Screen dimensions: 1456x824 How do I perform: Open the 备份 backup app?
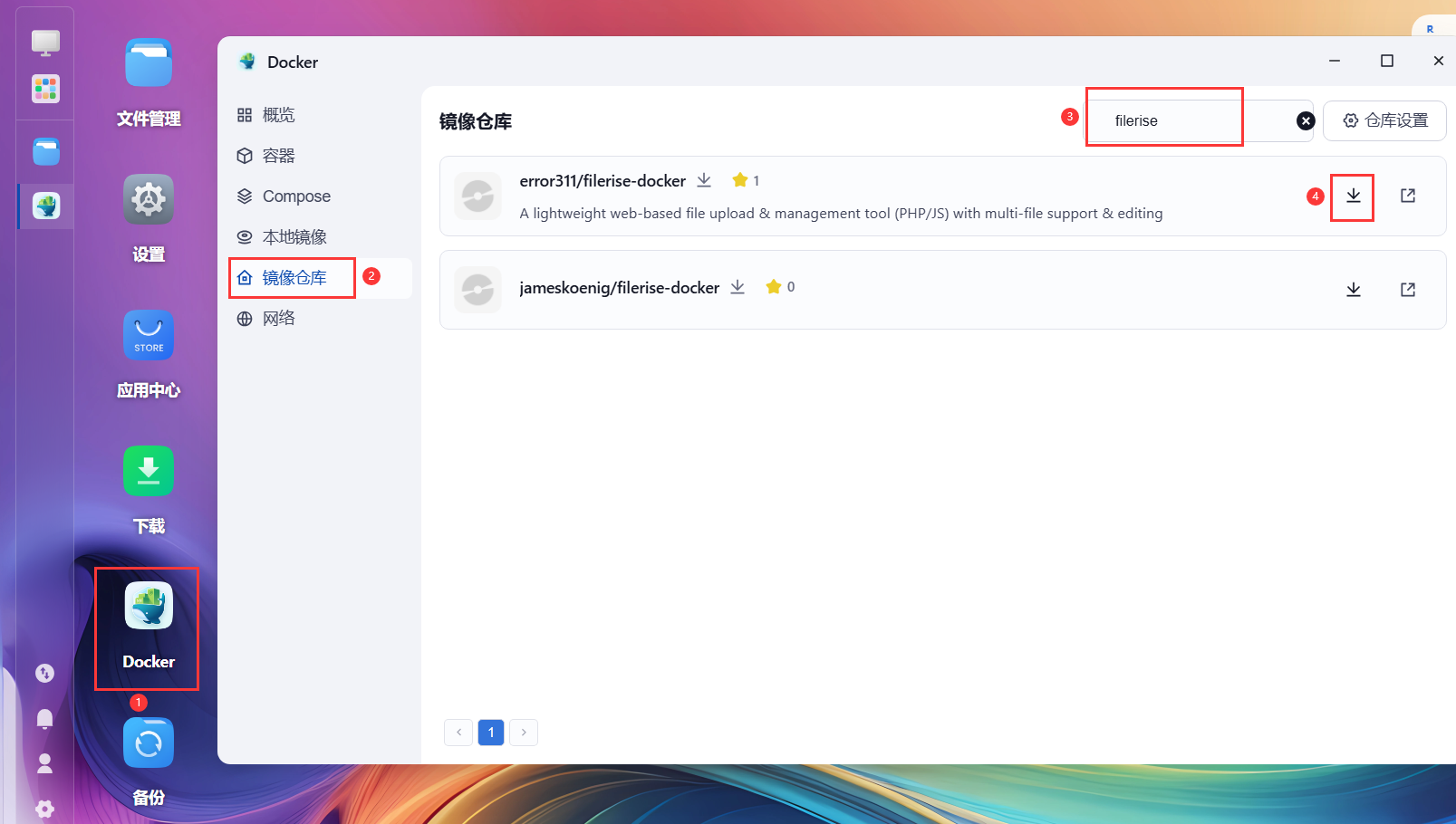coord(149,743)
